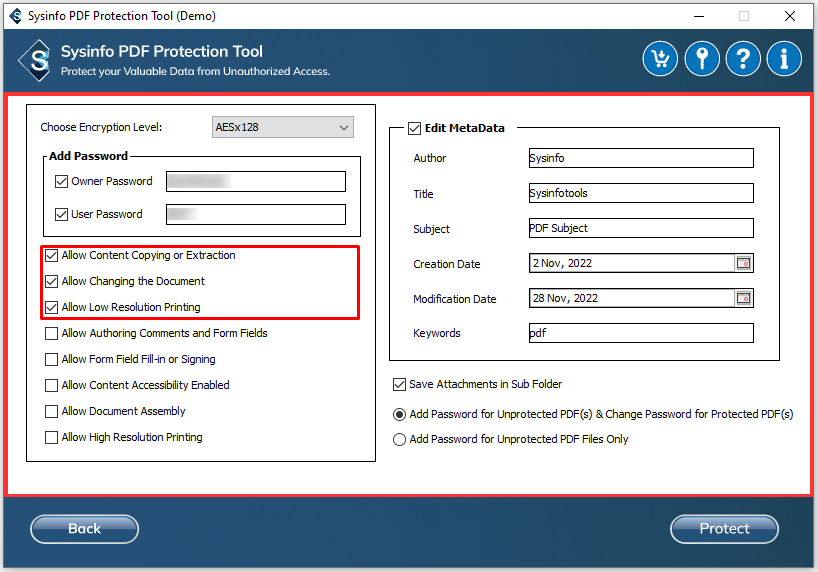
Task: Uncheck Save Attachments in Sub Folder
Action: pyautogui.click(x=399, y=385)
